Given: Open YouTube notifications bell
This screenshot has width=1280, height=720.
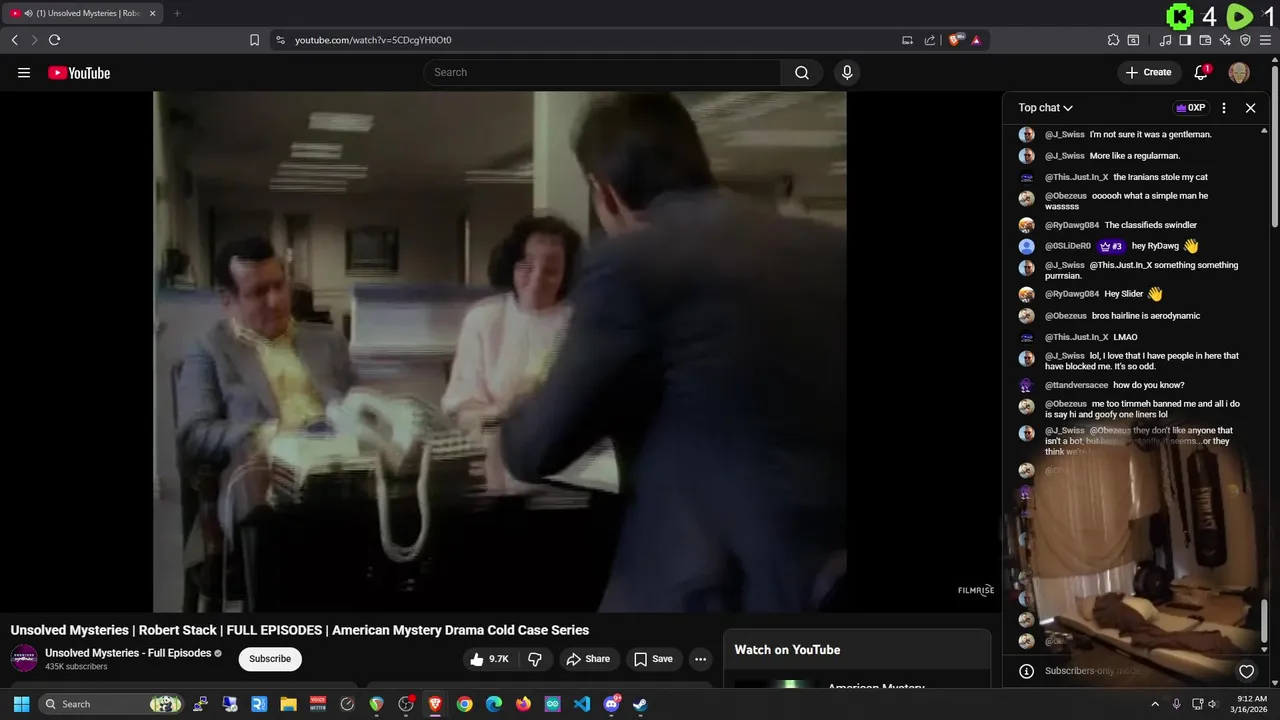Looking at the screenshot, I should [1202, 72].
